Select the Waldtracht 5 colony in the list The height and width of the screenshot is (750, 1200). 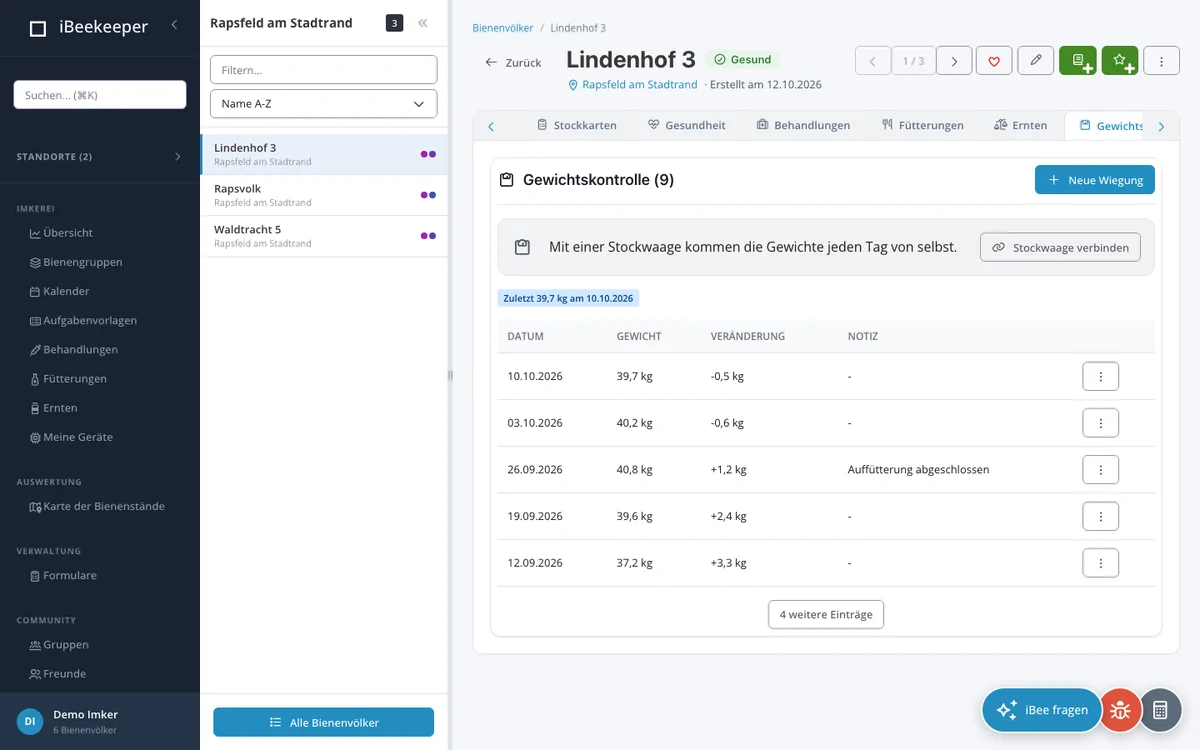[x=324, y=236]
